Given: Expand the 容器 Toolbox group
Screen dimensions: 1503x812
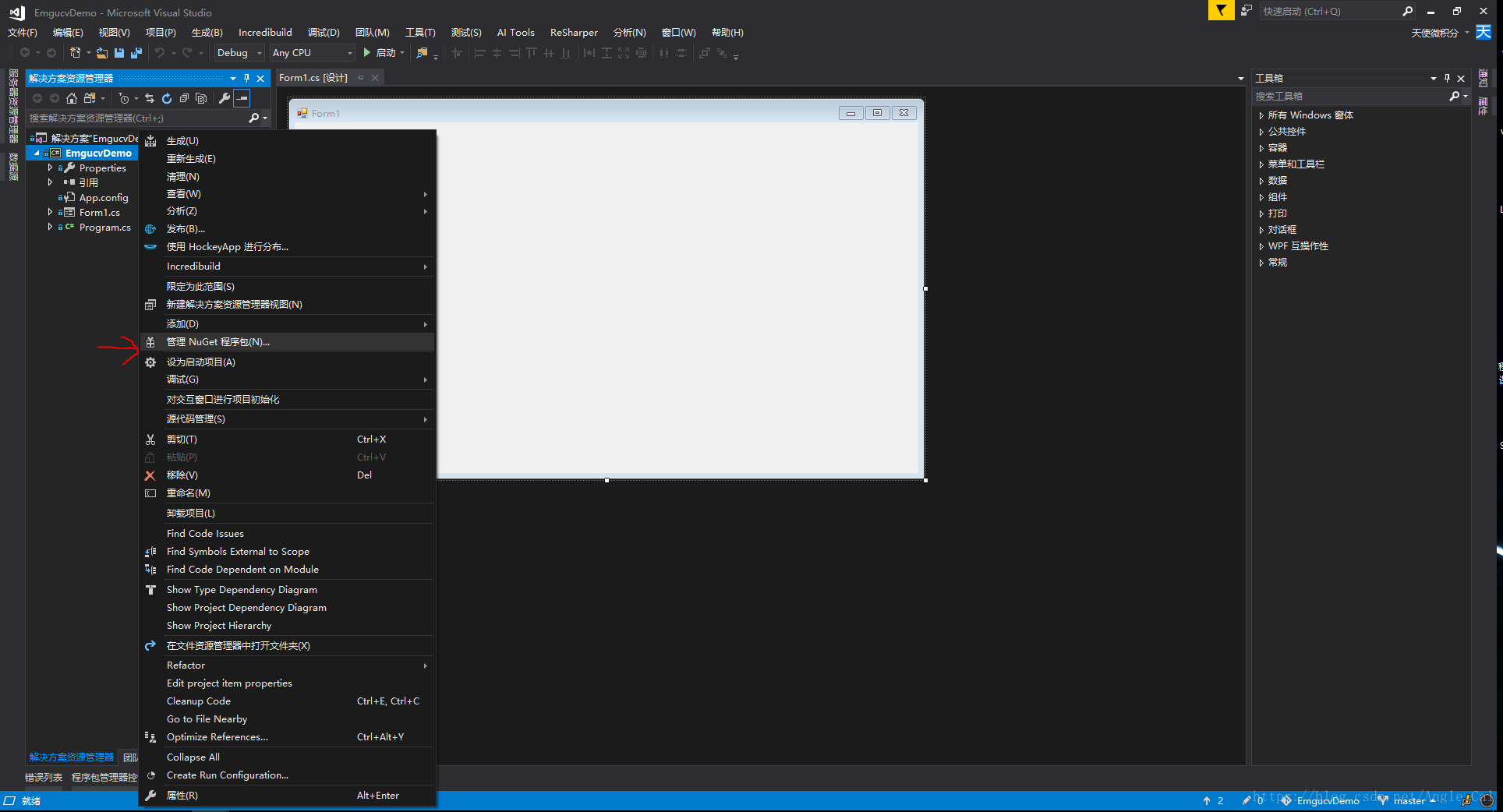Looking at the screenshot, I should (1261, 148).
